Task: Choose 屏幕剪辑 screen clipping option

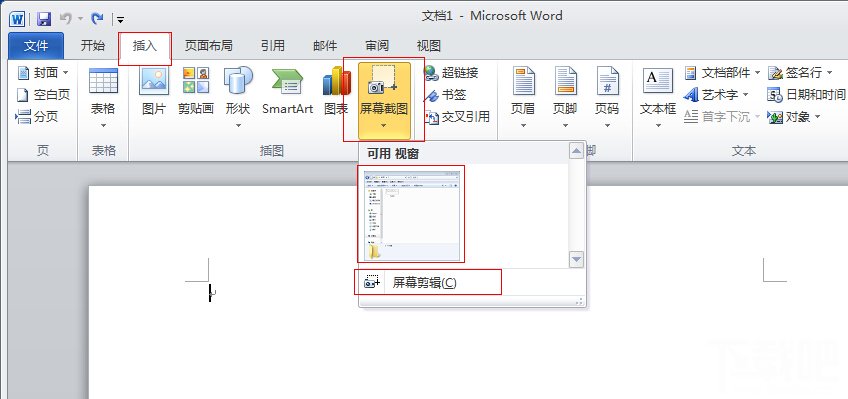Action: click(x=428, y=282)
